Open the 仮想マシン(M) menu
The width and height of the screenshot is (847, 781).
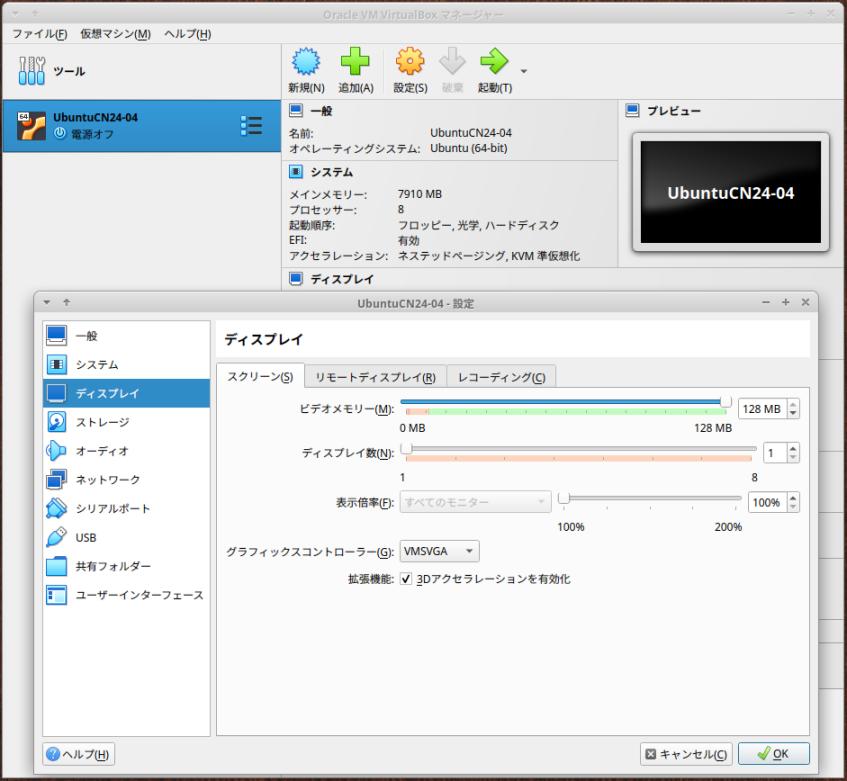116,34
